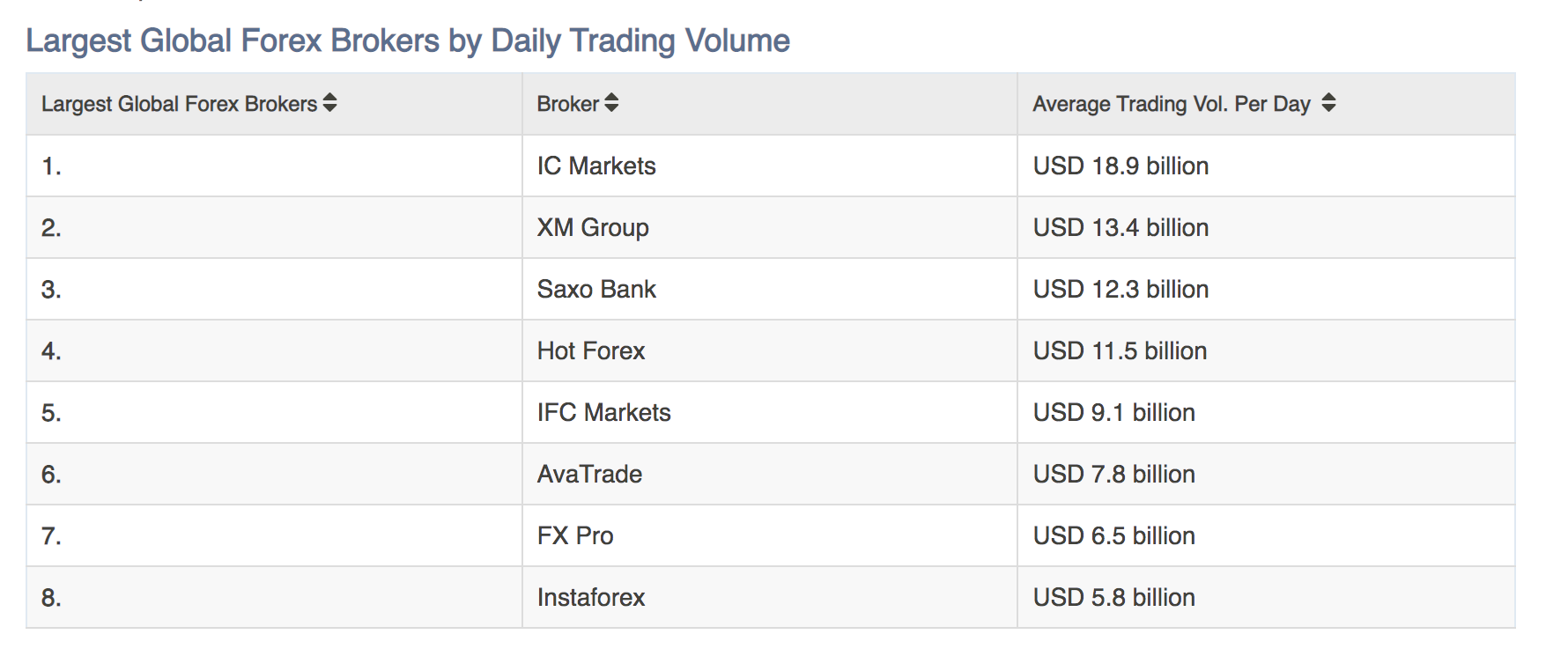This screenshot has width=1568, height=671.
Task: Toggle sort icon for Average Trading Vol
Action: pos(1328,103)
